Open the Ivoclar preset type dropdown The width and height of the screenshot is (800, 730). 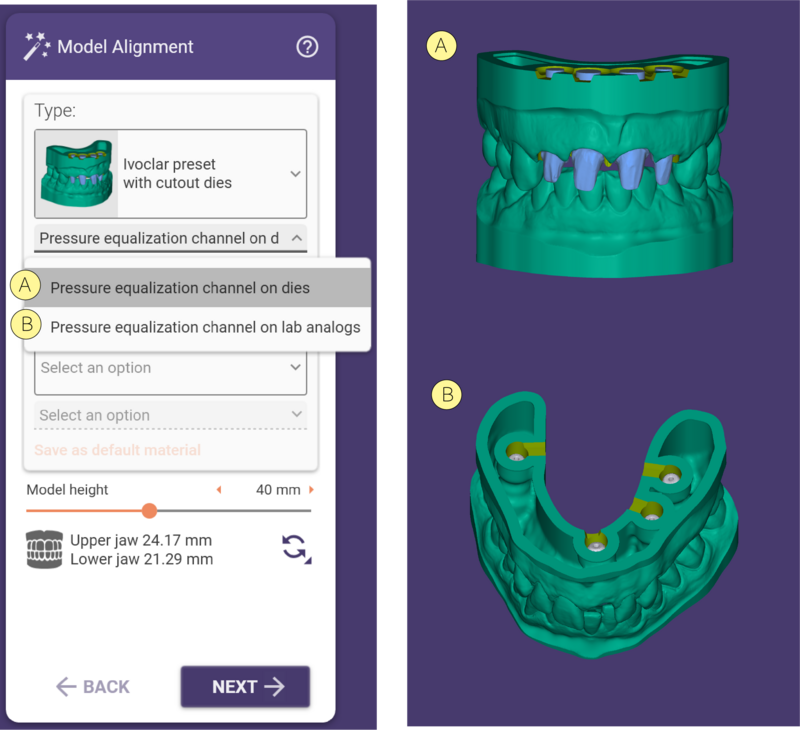(170, 173)
